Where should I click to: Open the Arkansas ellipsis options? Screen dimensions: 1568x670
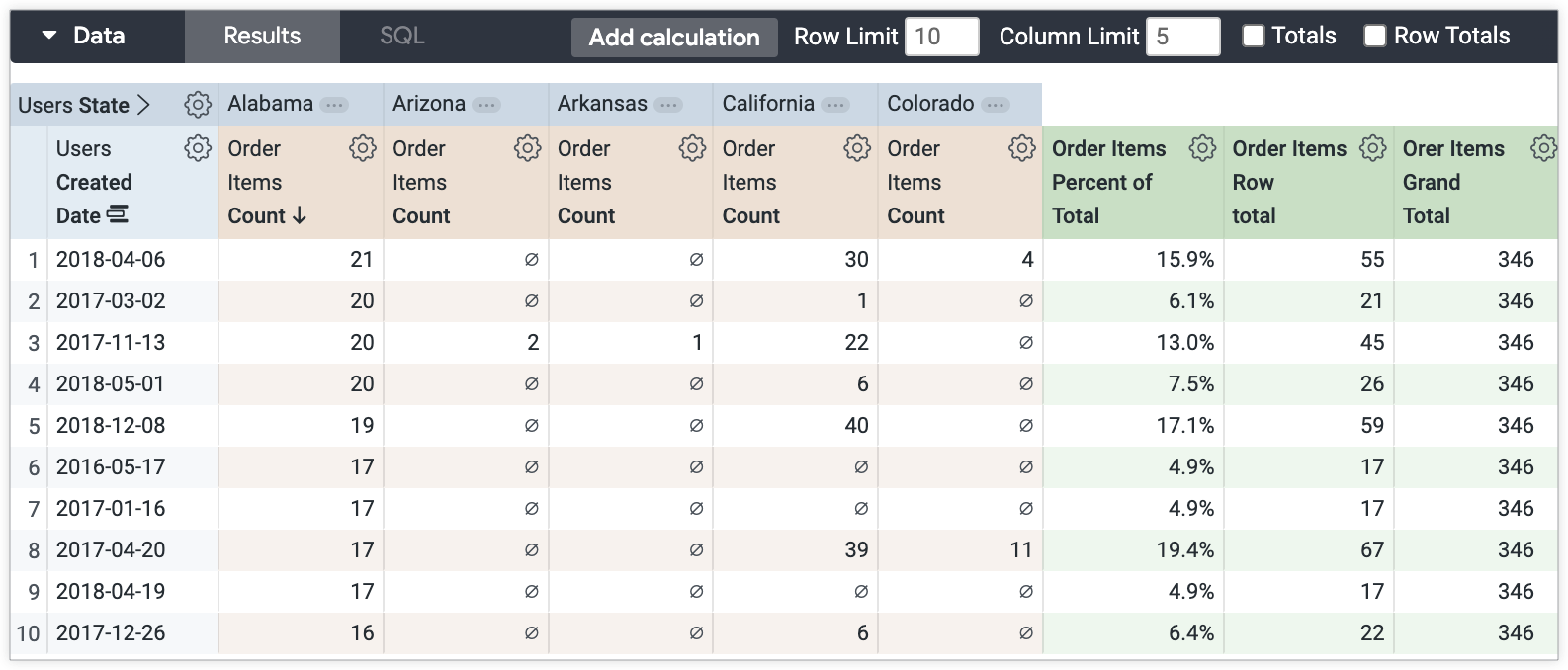[668, 105]
